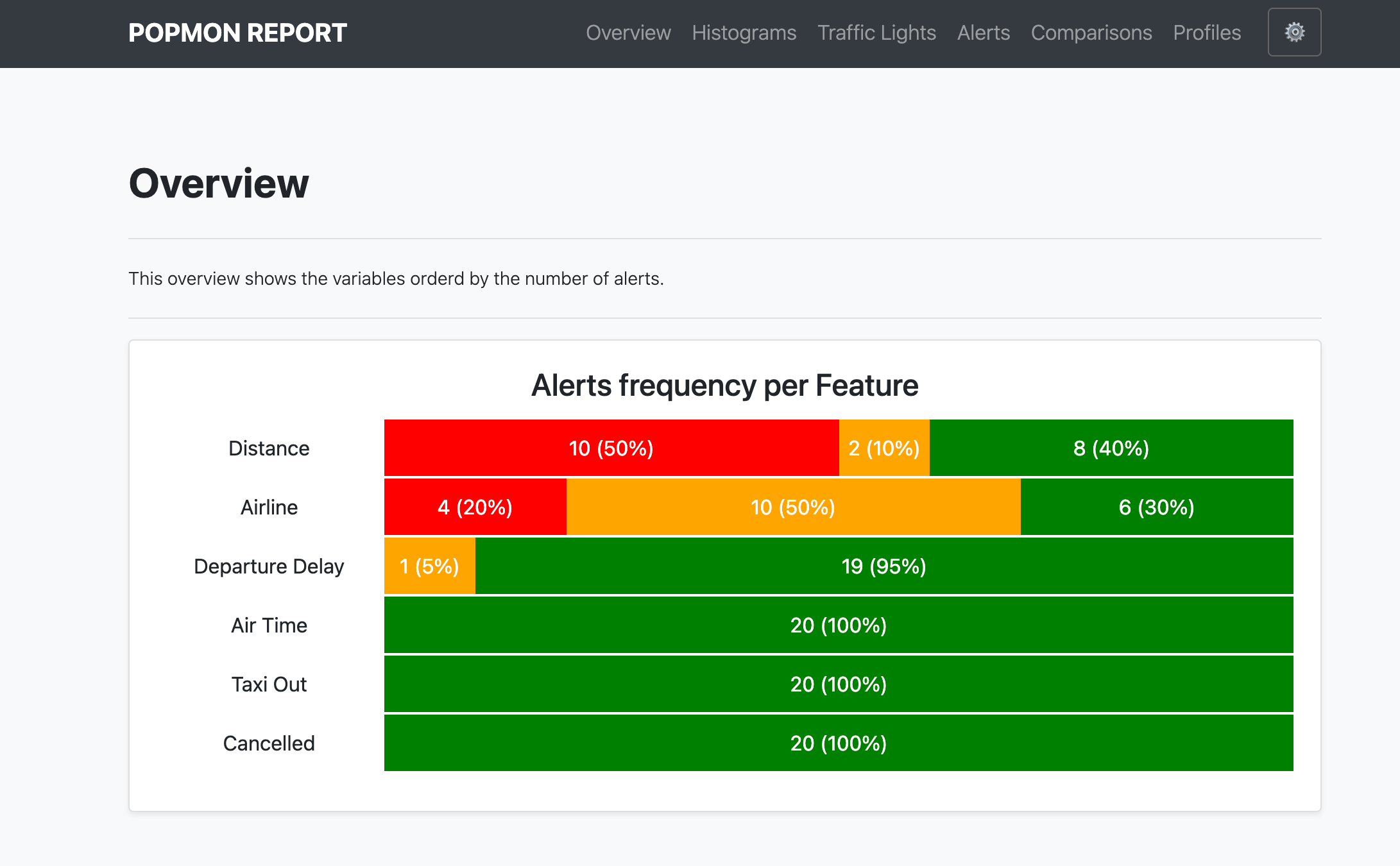Click the Departure Delay feature label
The image size is (1400, 866).
click(269, 566)
